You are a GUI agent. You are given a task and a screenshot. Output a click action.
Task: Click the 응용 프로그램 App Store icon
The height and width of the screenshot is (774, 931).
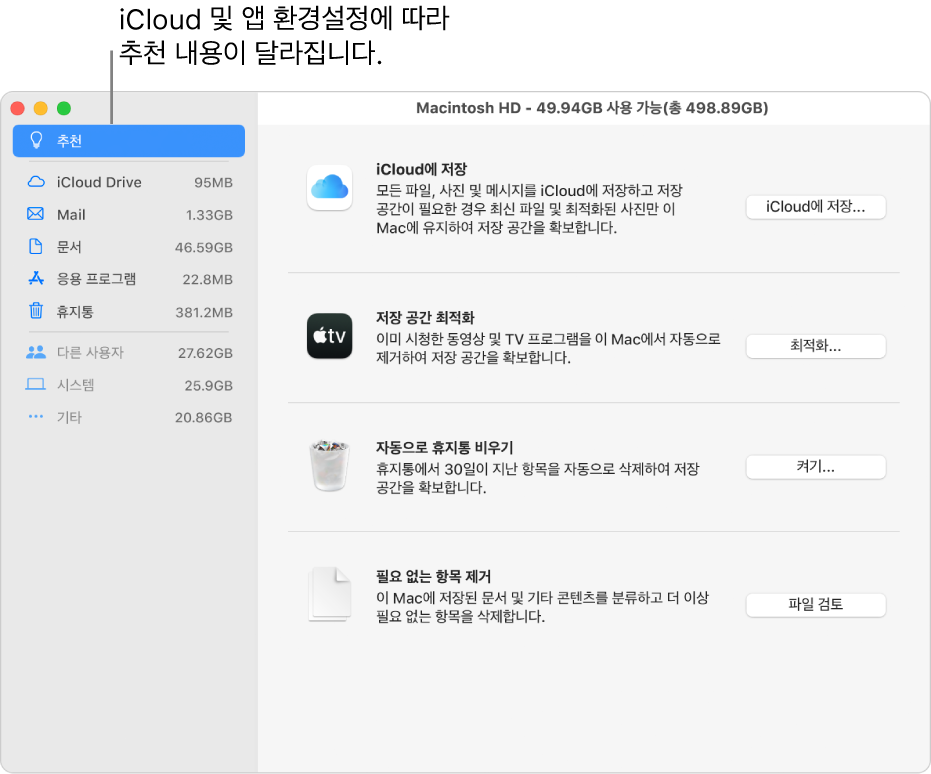(x=36, y=278)
